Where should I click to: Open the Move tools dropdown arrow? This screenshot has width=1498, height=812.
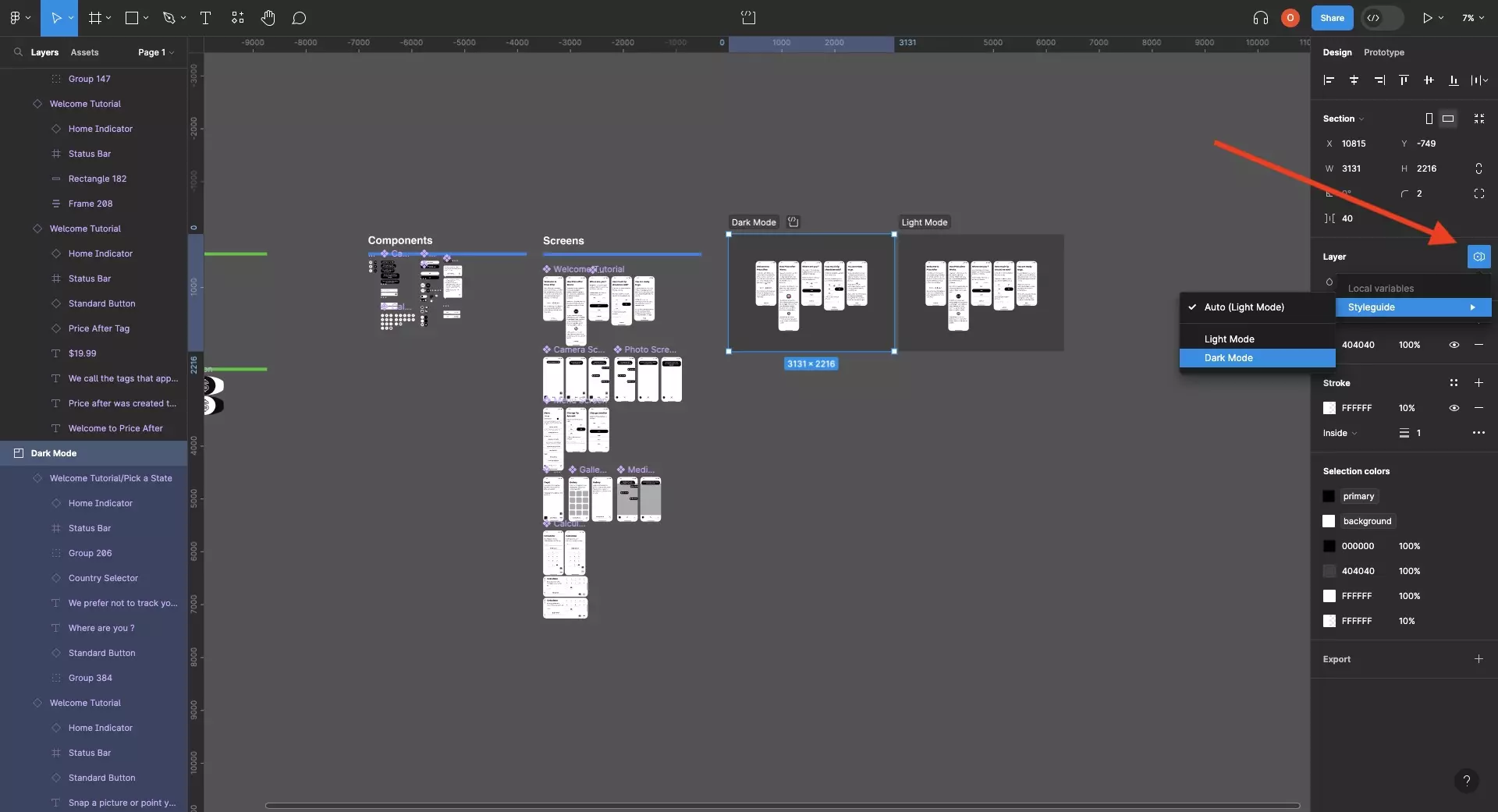click(71, 18)
